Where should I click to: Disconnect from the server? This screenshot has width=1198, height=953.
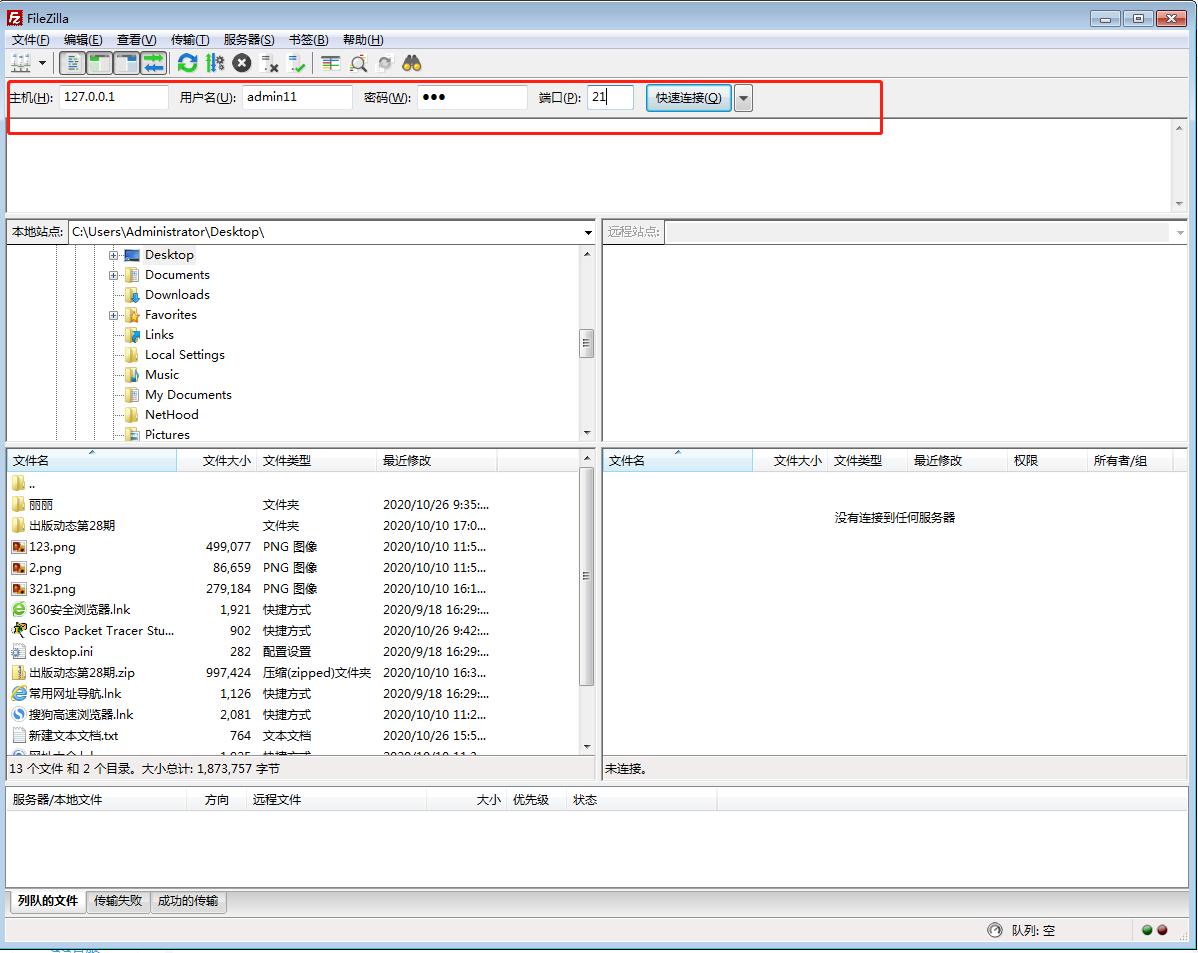tap(268, 62)
